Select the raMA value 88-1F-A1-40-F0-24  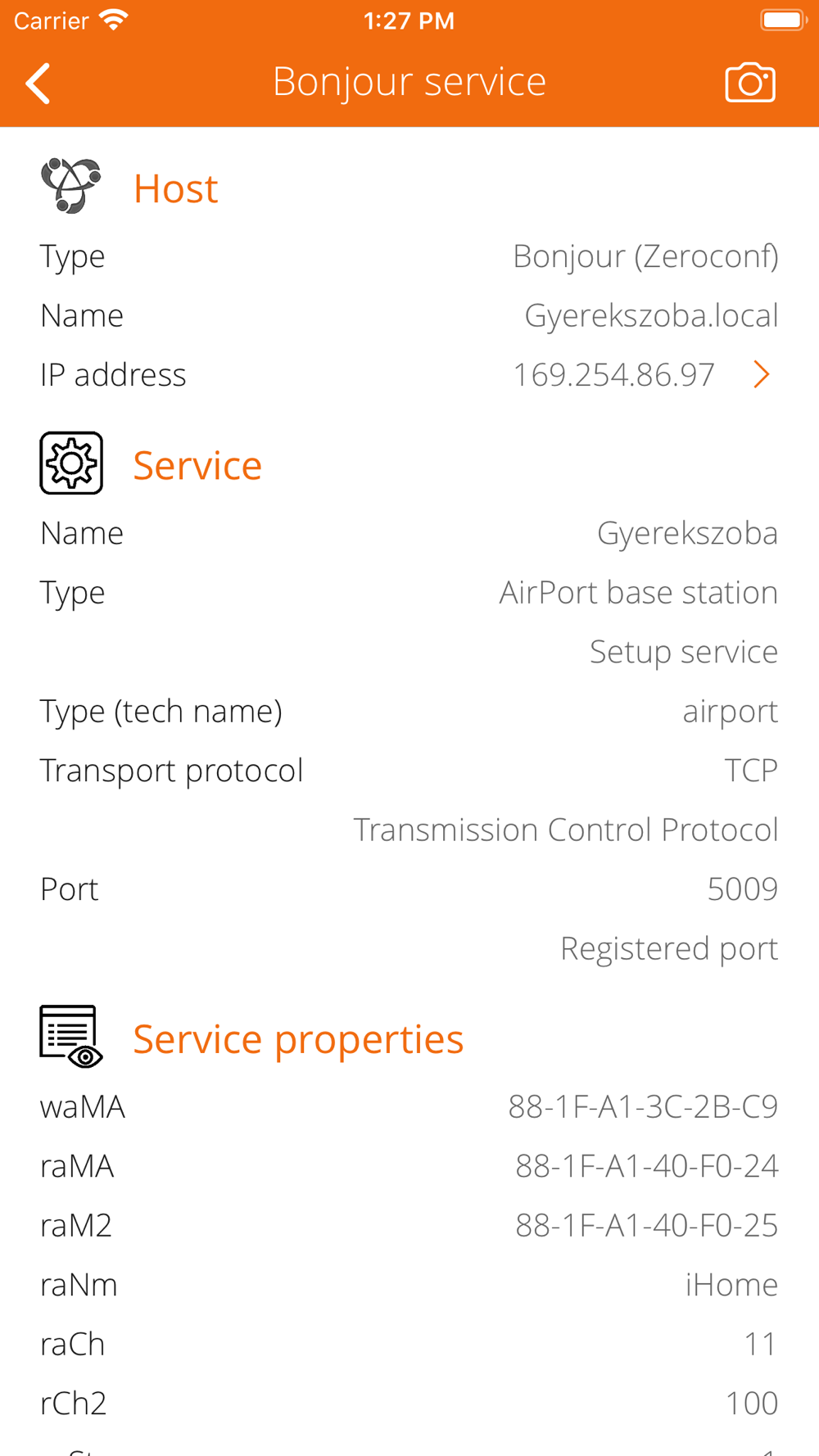pos(646,1166)
